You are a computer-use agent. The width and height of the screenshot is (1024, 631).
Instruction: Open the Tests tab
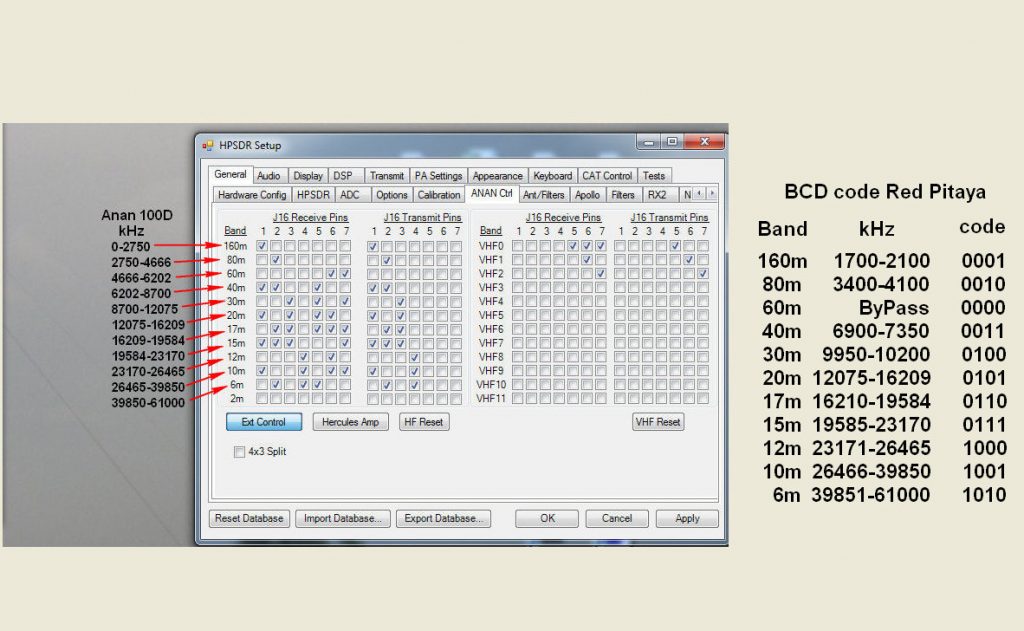654,176
